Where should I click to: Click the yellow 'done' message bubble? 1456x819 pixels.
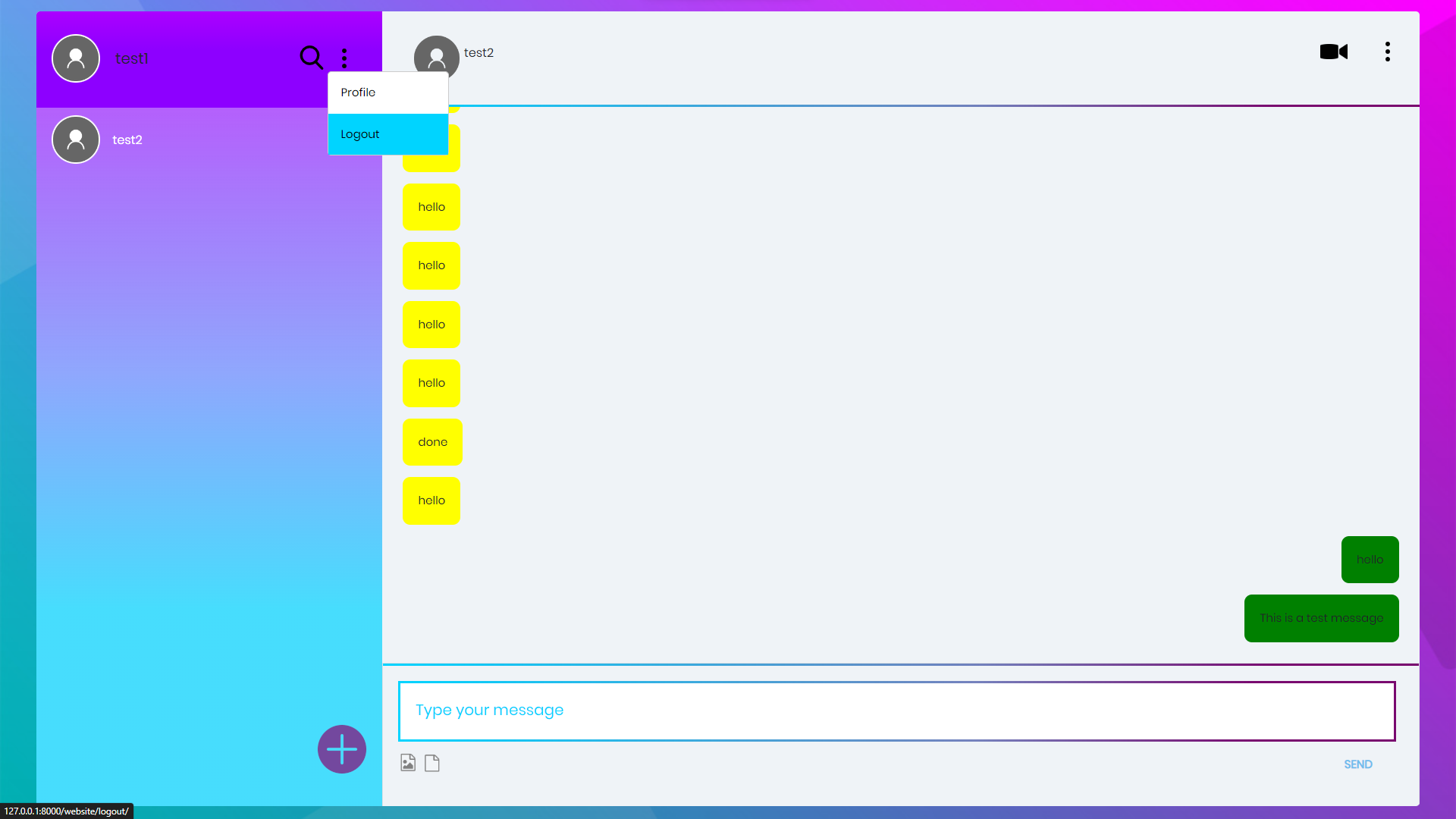click(432, 441)
